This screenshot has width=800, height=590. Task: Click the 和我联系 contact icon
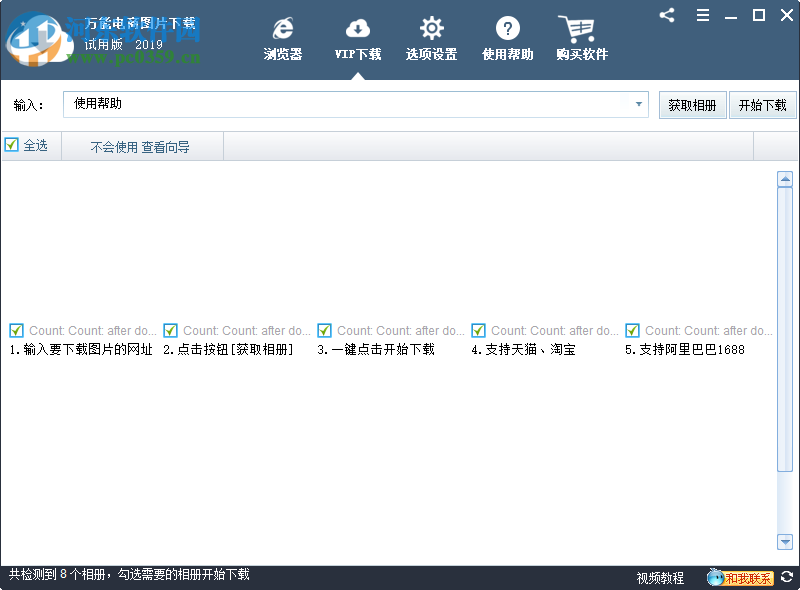tap(740, 577)
